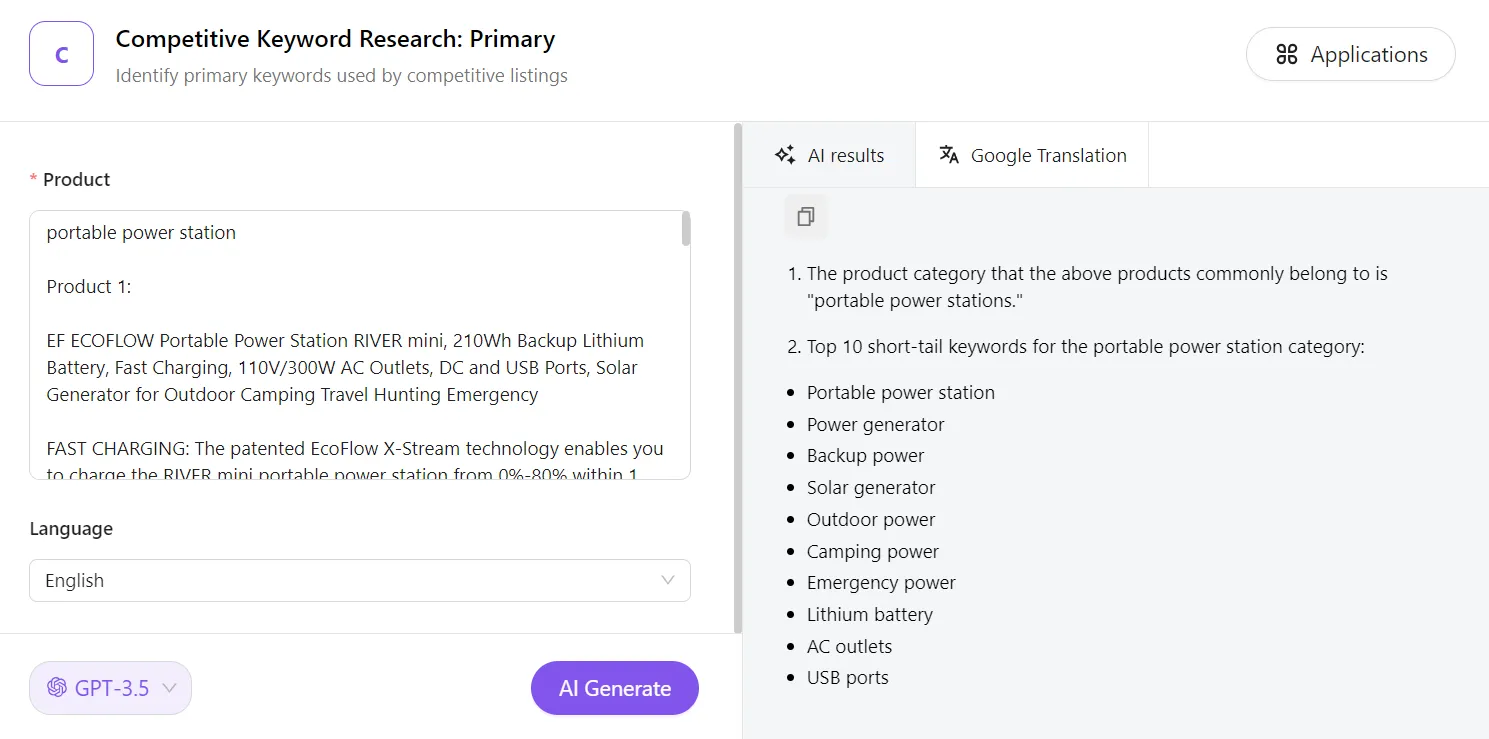Open the GPT-3.5 model label

112,688
